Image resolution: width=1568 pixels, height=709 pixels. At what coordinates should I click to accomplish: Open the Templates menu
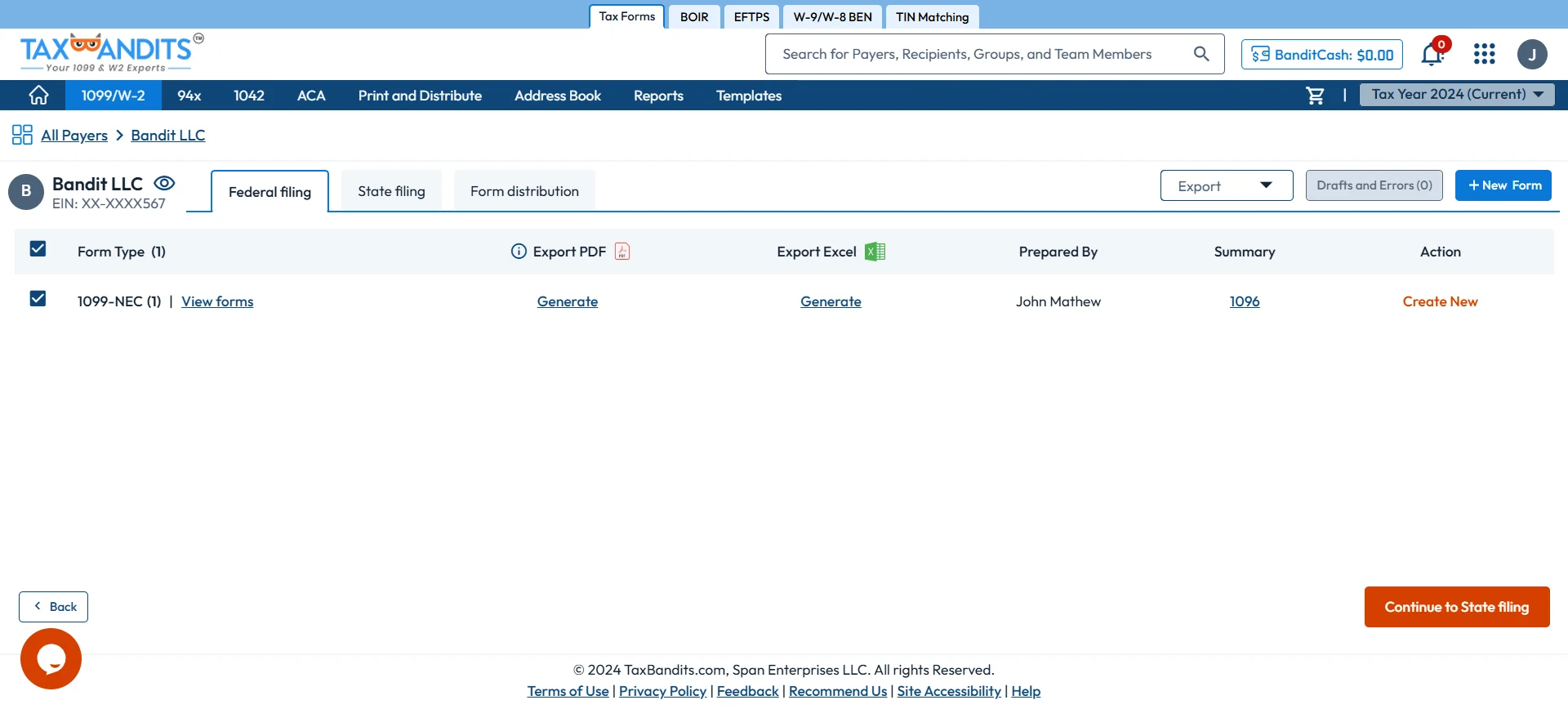[x=749, y=96]
